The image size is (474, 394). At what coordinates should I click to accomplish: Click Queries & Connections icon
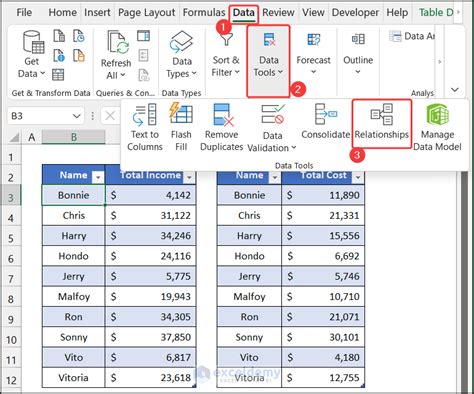143,36
